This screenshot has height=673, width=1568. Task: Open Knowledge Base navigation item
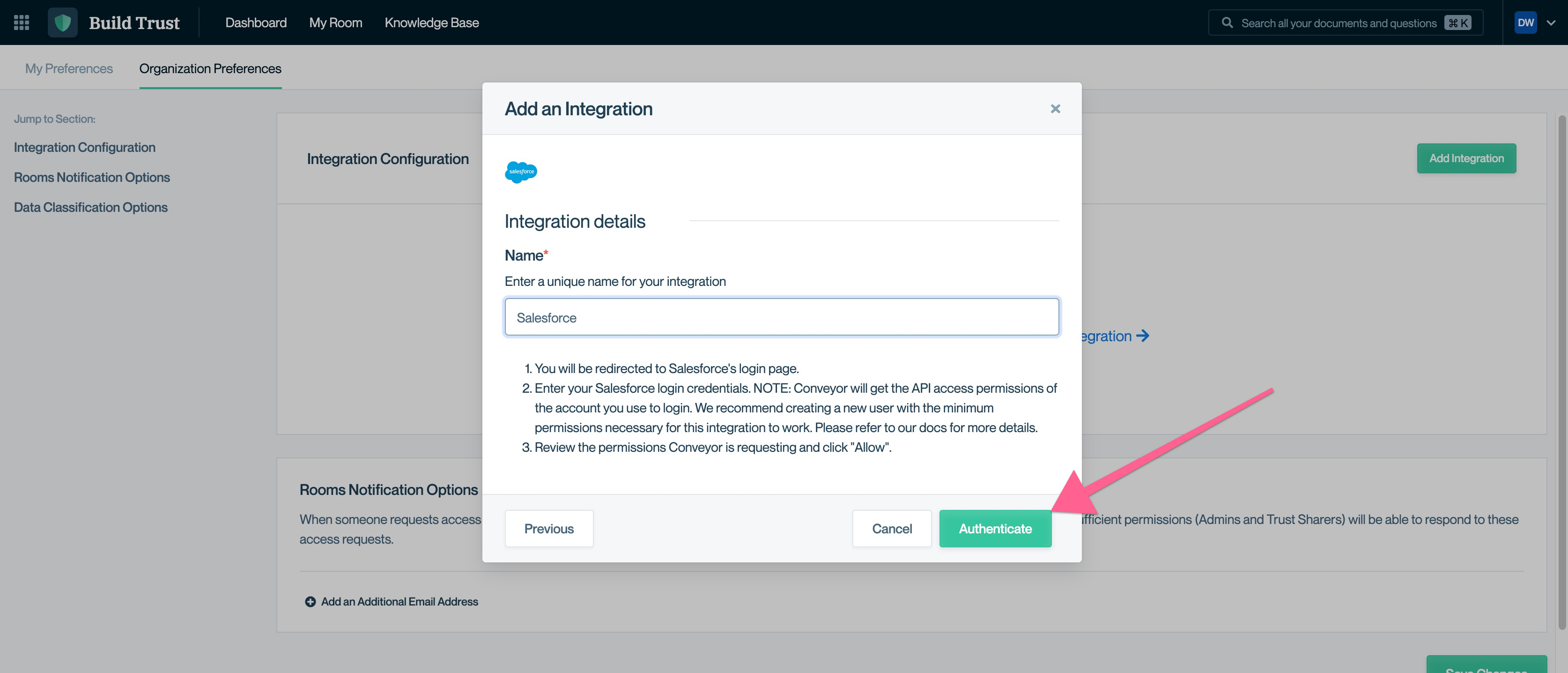pos(431,22)
